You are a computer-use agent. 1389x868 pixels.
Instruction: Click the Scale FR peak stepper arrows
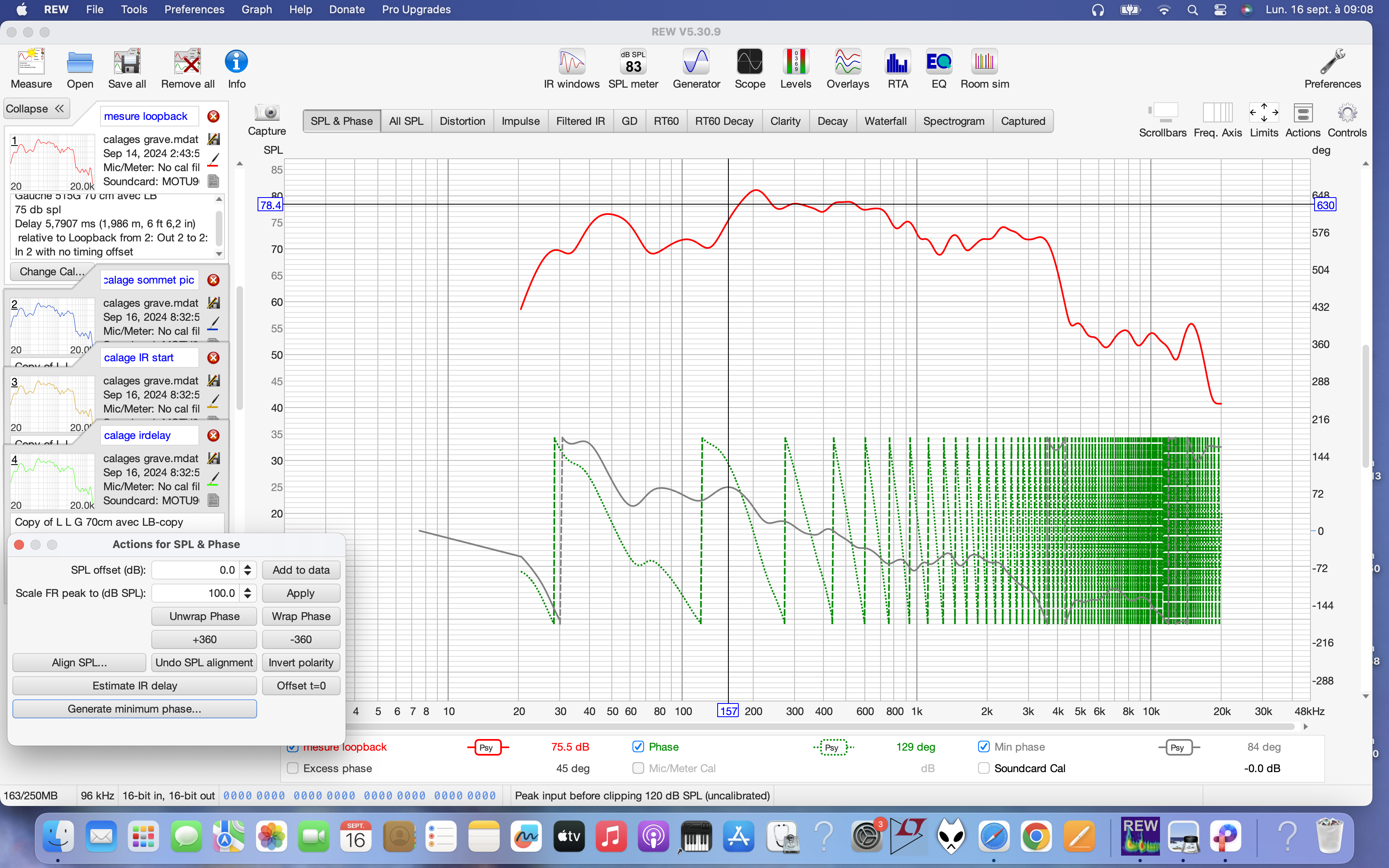(x=247, y=593)
